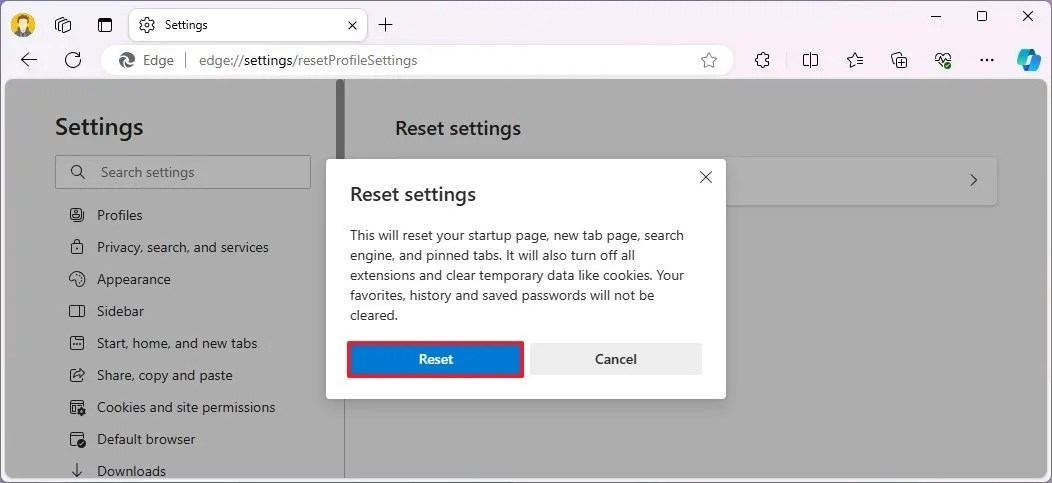Click the Default browser icon
The image size is (1052, 483).
coord(78,439)
